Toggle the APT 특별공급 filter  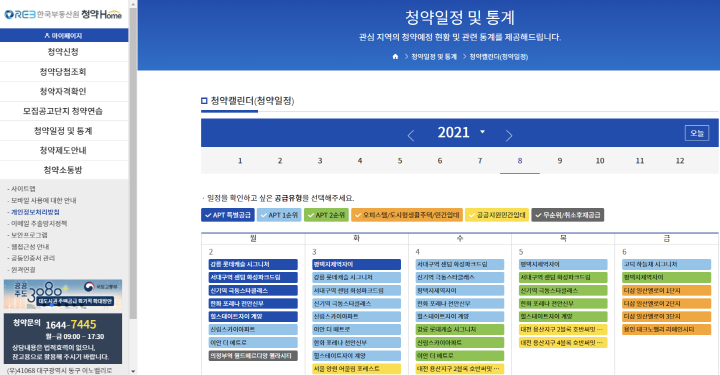(x=228, y=215)
